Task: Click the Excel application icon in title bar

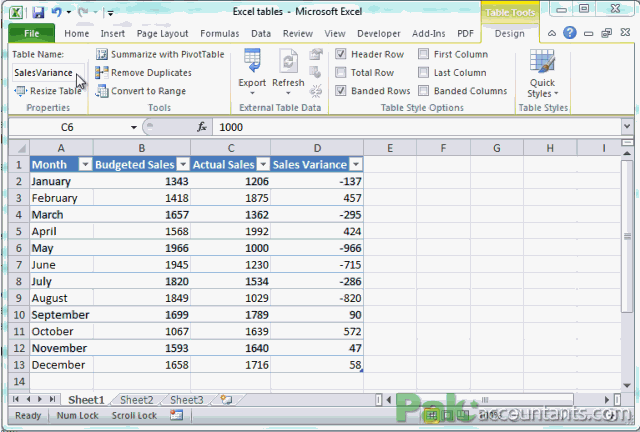Action: (x=16, y=12)
